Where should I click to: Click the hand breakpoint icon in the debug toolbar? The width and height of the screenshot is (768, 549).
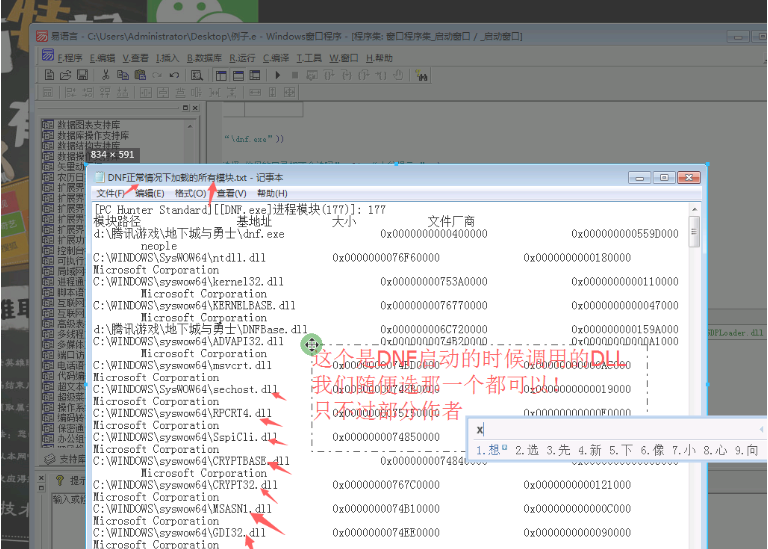[x=398, y=75]
